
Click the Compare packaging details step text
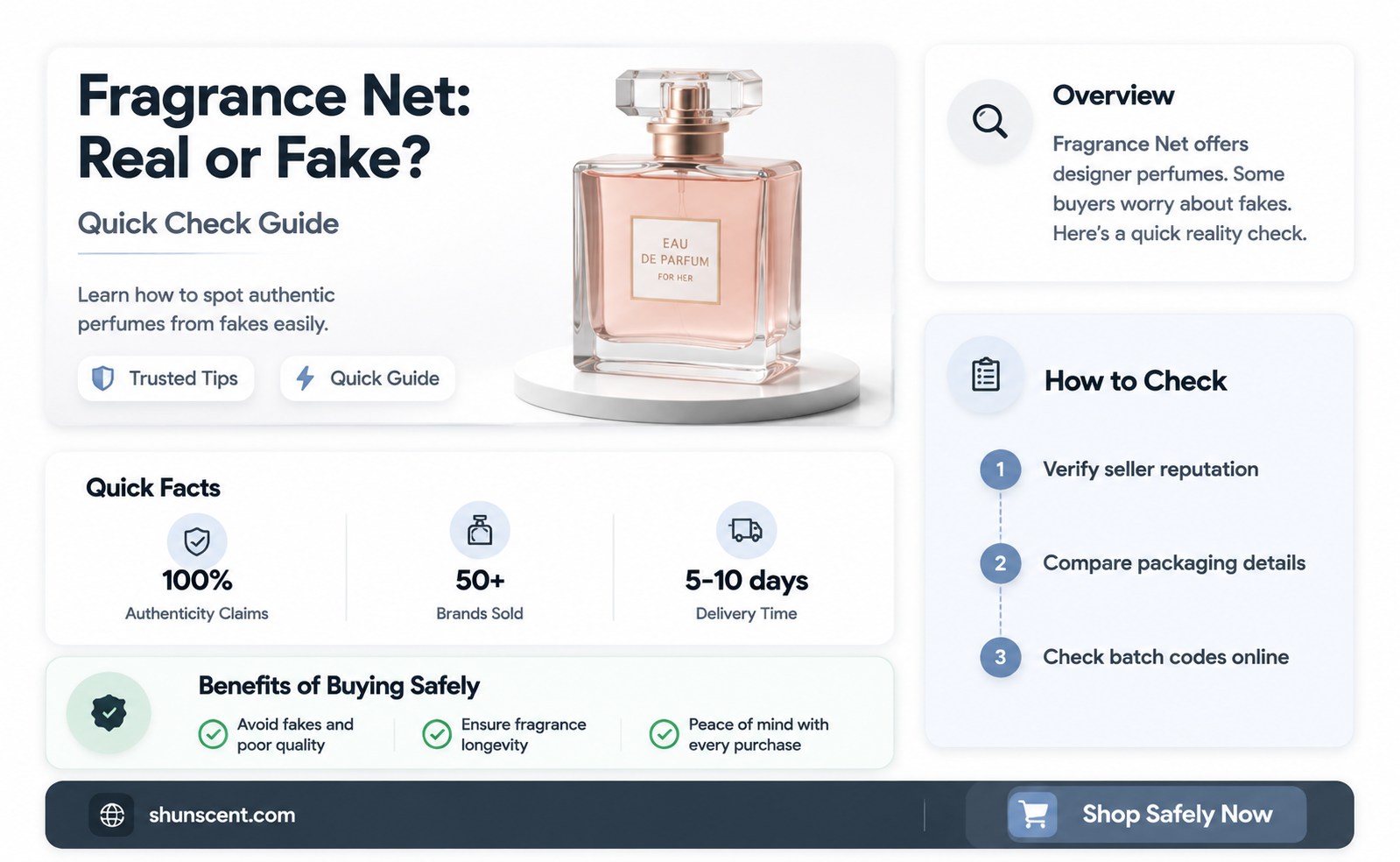tap(1174, 563)
